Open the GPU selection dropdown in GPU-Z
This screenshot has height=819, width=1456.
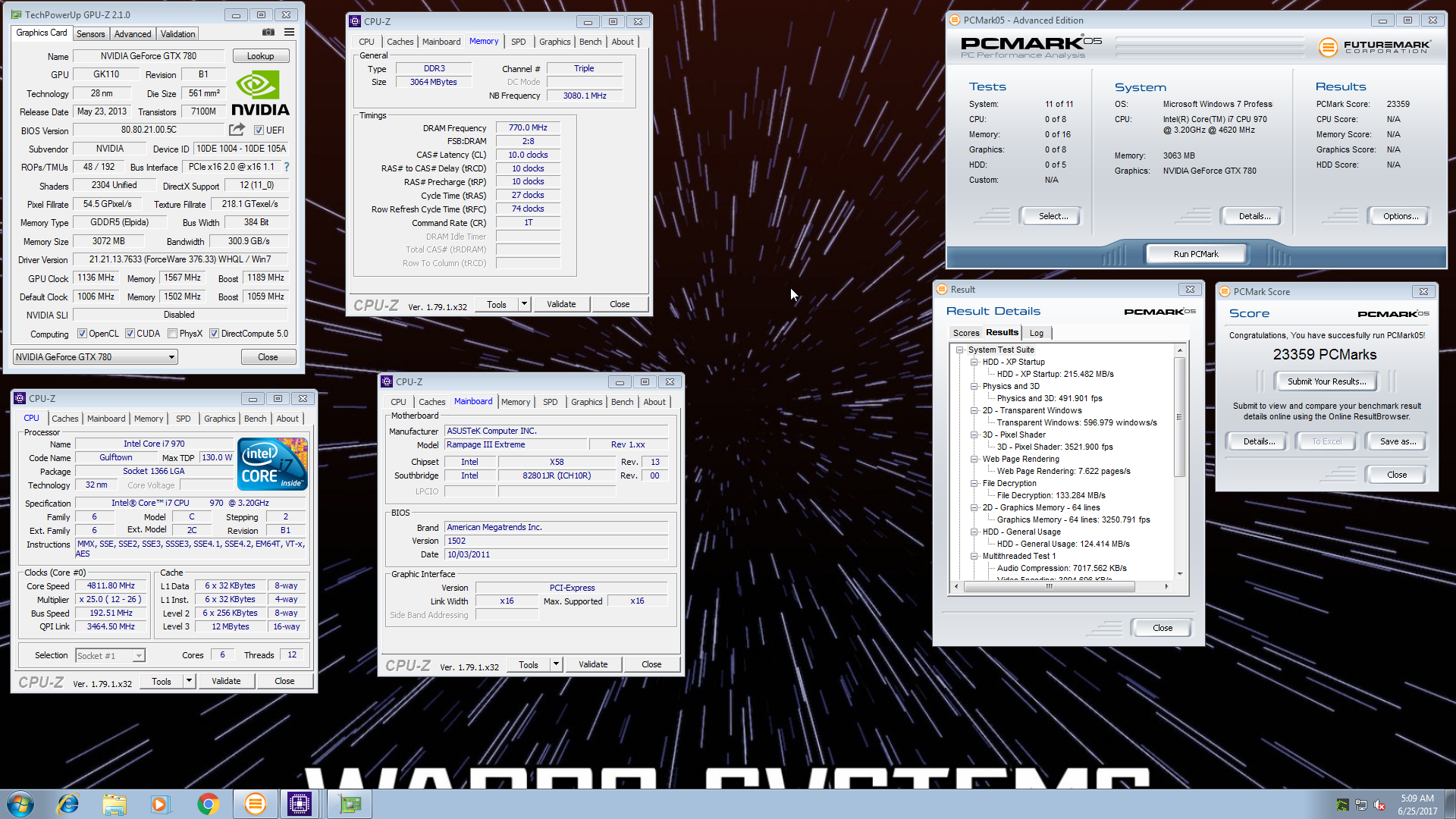tap(96, 357)
